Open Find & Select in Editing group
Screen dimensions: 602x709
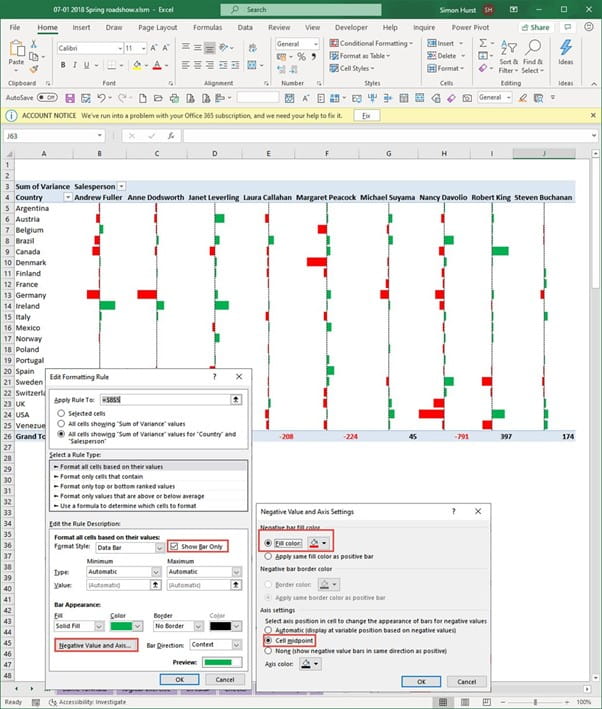(532, 55)
